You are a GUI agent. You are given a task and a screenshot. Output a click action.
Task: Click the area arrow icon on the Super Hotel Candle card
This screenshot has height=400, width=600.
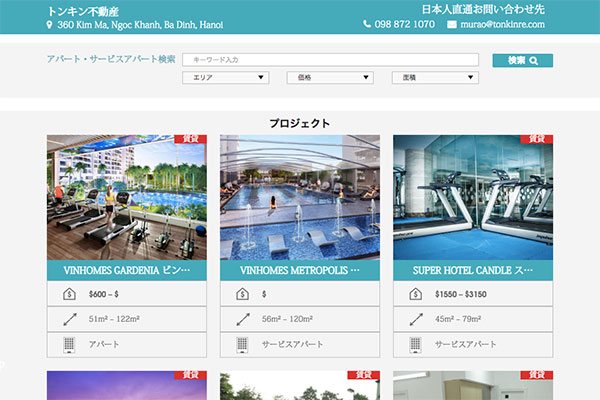(x=416, y=319)
